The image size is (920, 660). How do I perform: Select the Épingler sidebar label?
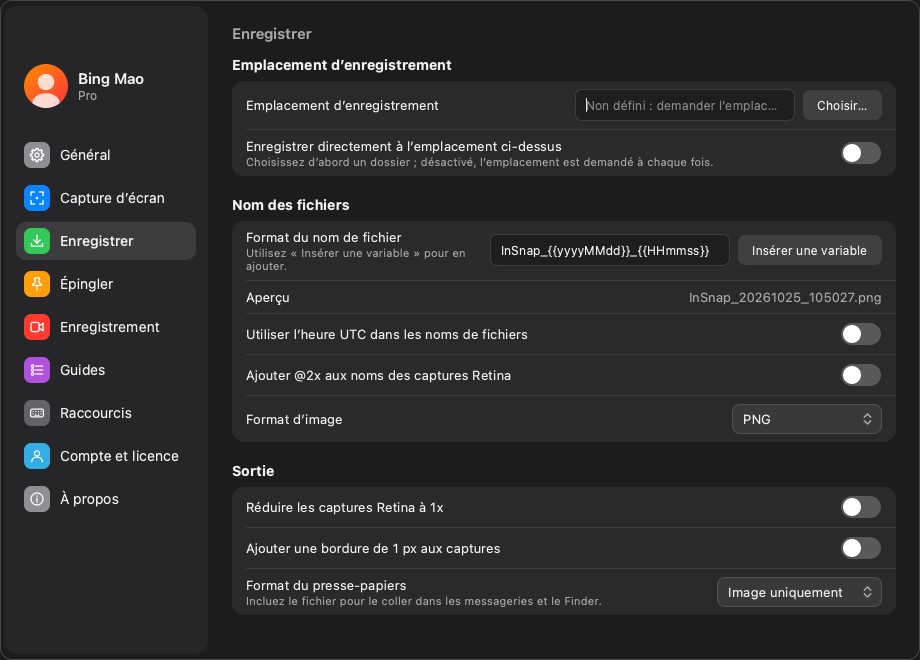click(x=86, y=285)
